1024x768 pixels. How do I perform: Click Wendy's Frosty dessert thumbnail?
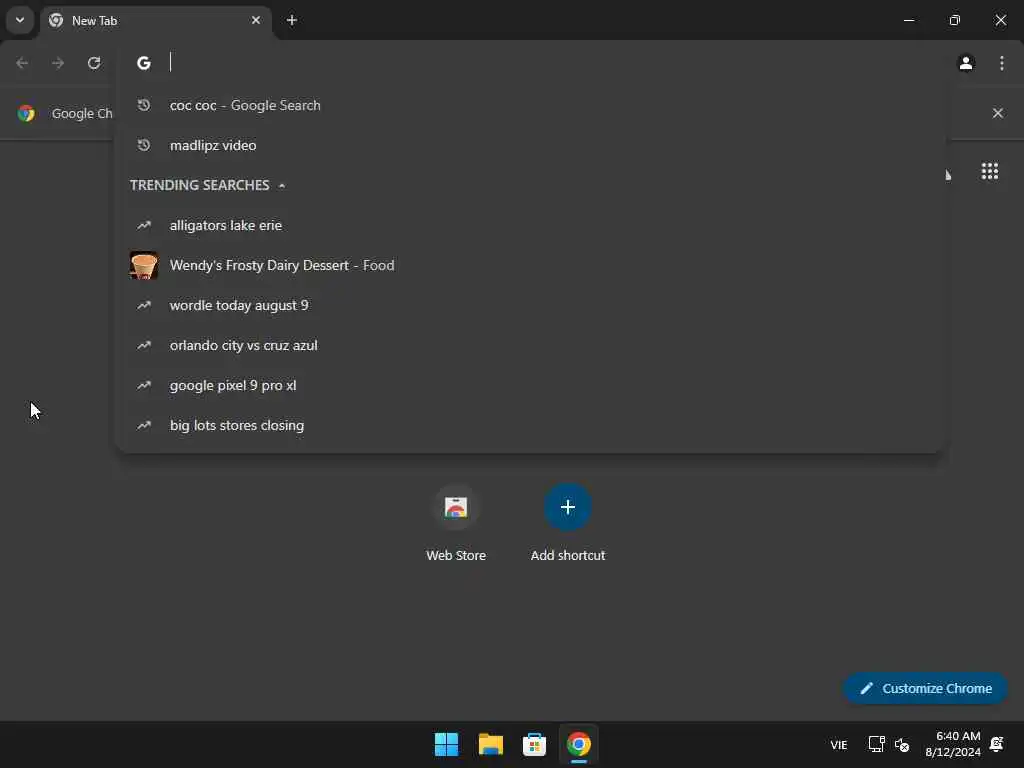point(144,265)
